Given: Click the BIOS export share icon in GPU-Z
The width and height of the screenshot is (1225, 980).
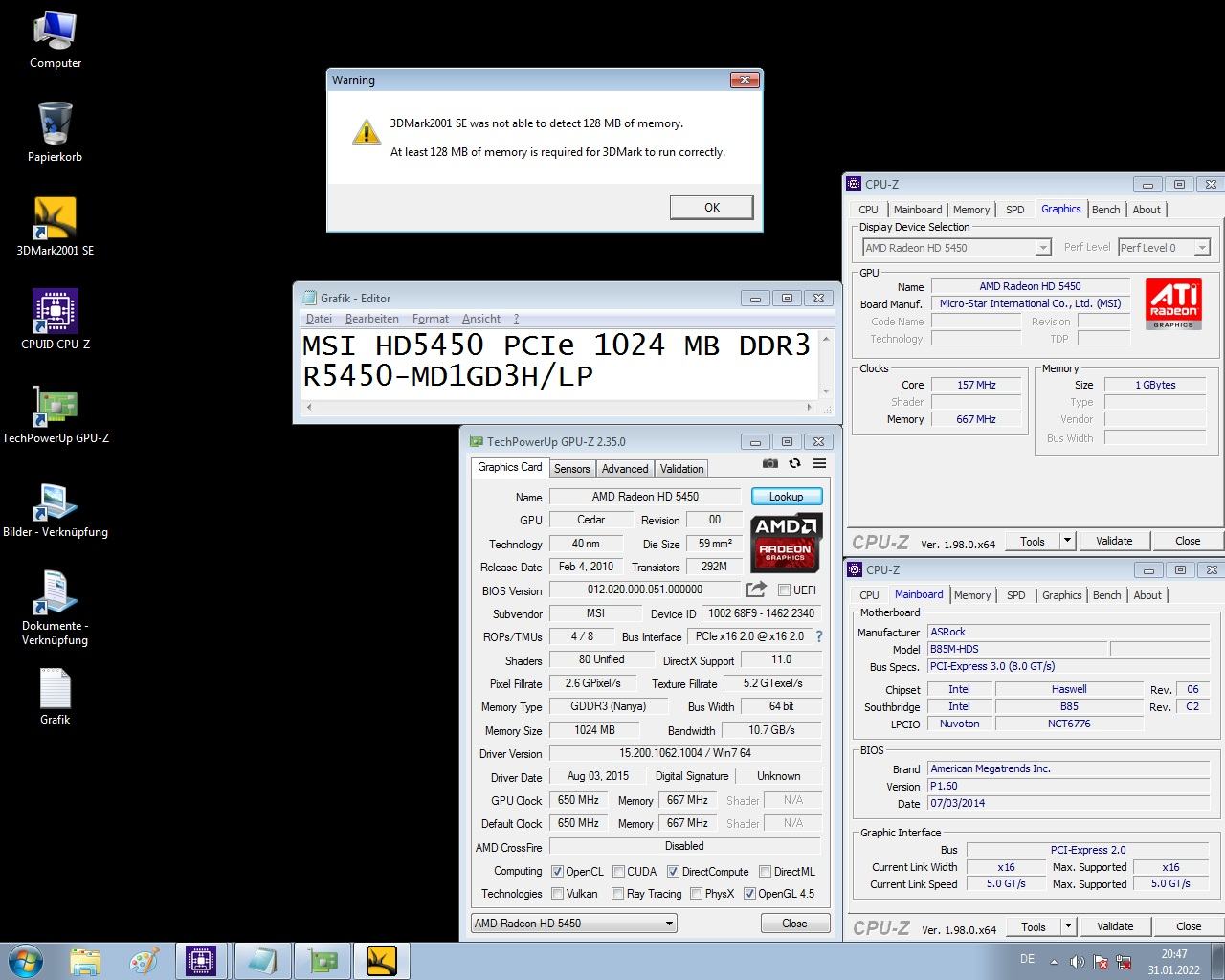Looking at the screenshot, I should coord(756,590).
